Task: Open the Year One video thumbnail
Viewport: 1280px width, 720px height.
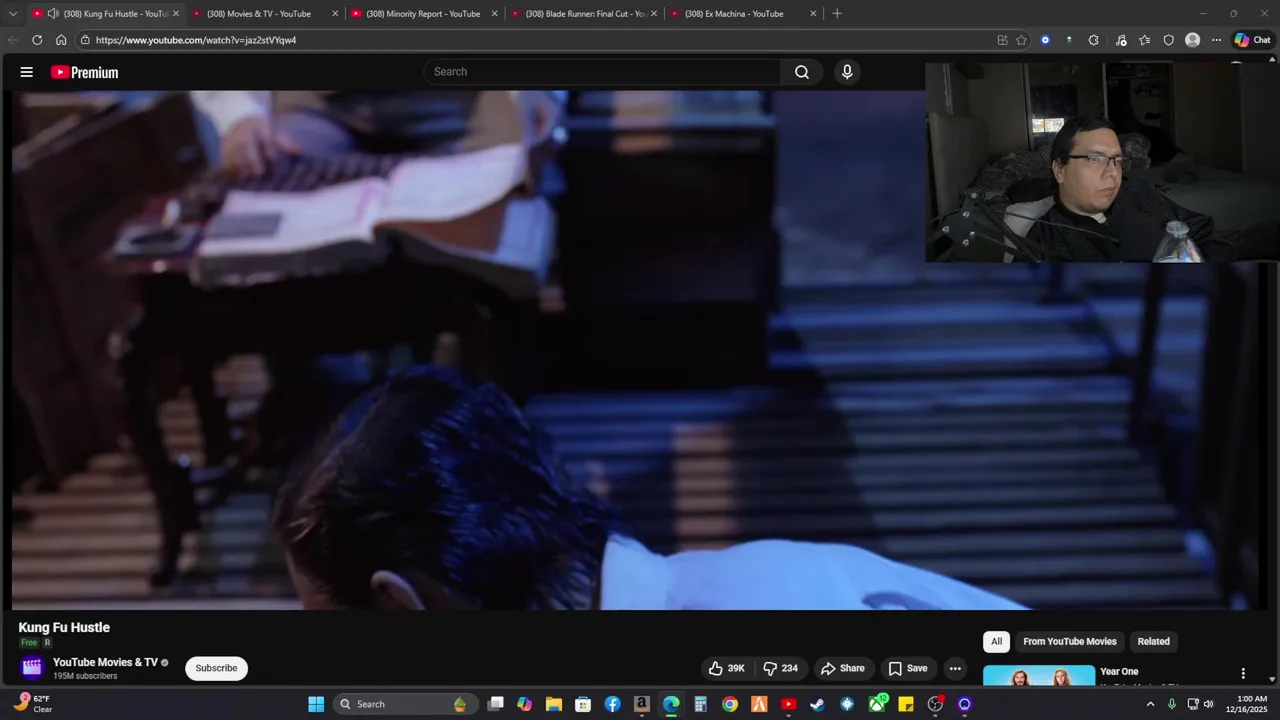Action: pos(1039,676)
